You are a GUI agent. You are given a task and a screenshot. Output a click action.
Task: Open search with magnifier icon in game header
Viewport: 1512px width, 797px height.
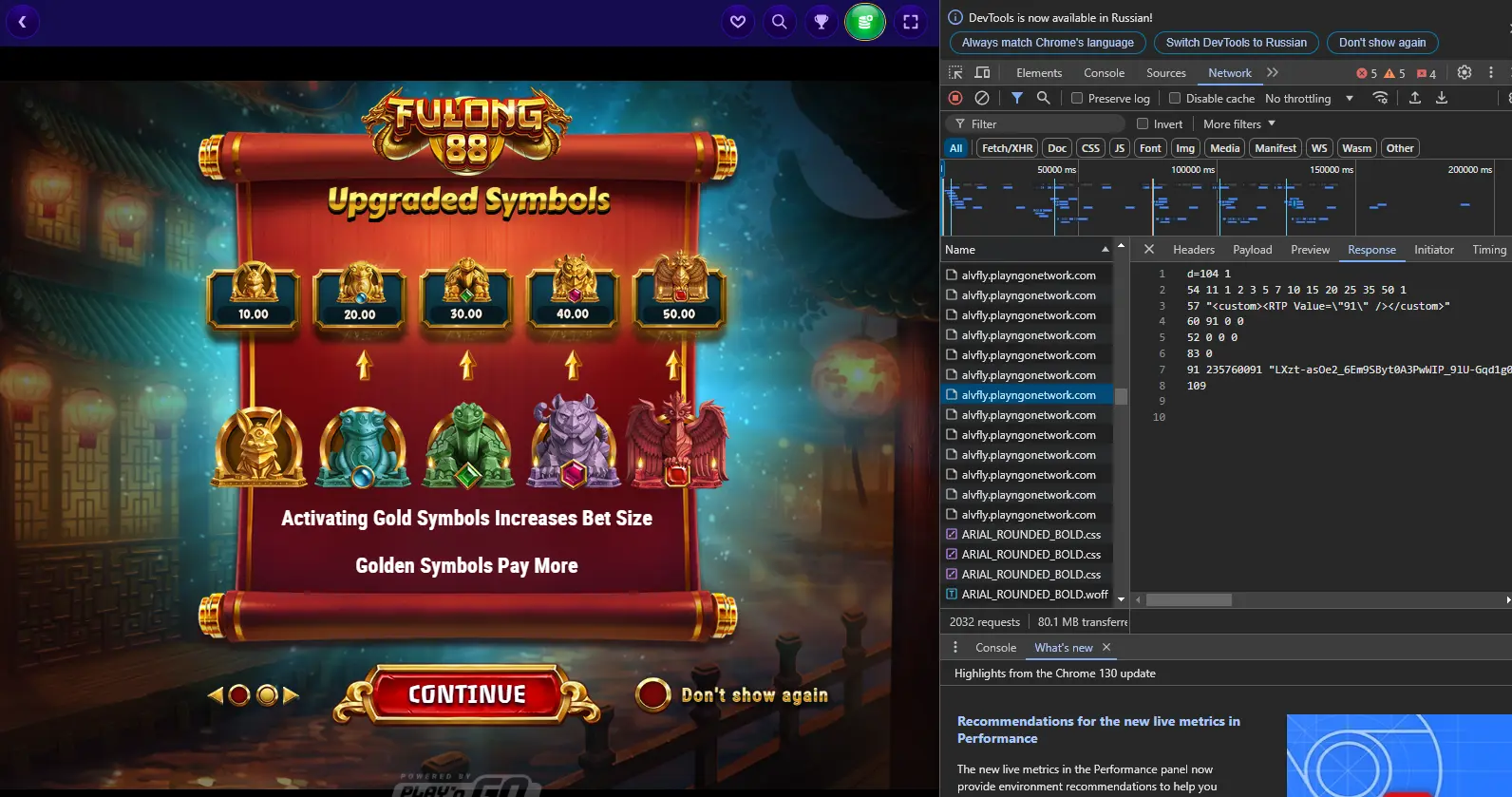780,22
